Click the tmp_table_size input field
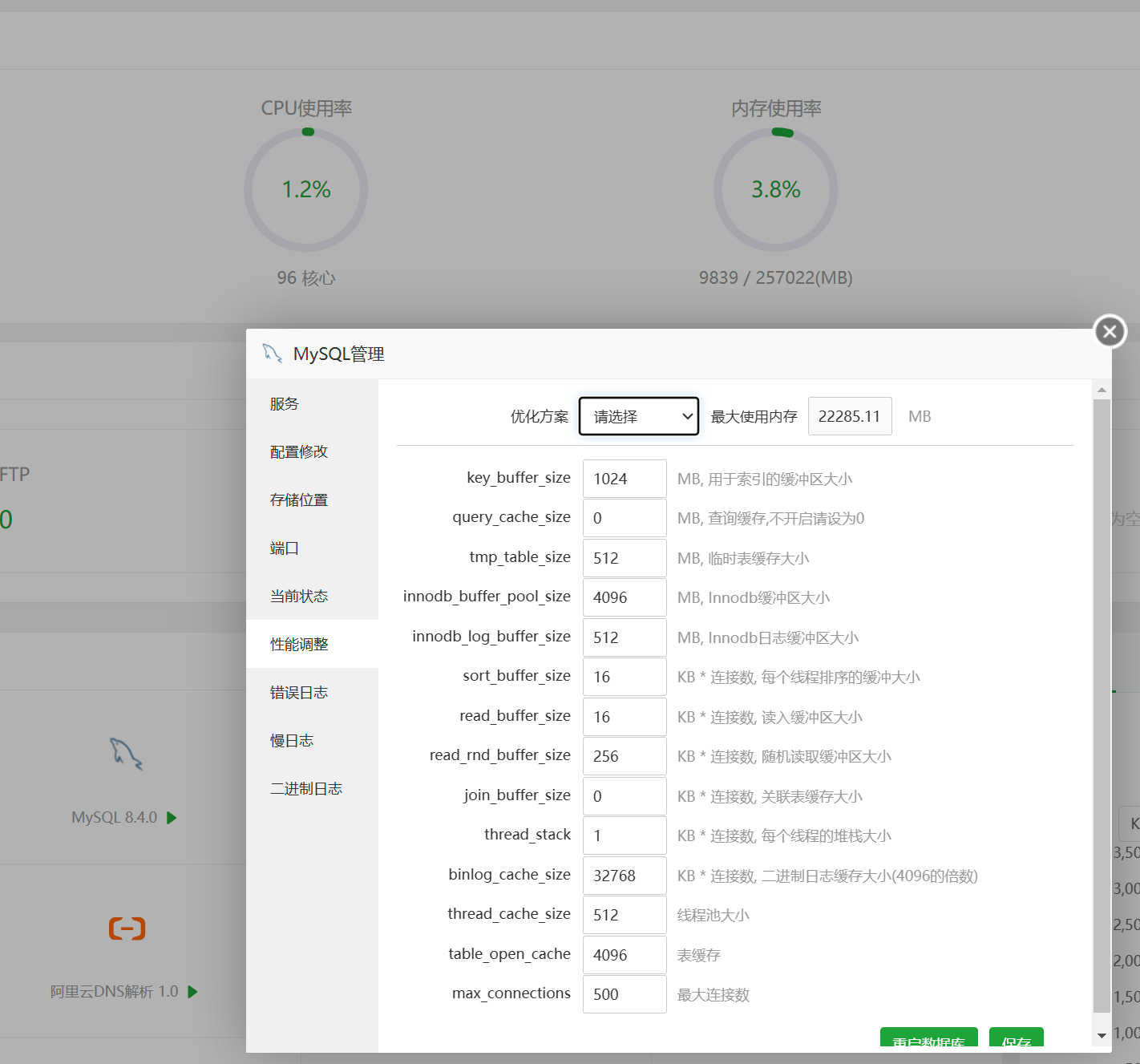 click(625, 558)
